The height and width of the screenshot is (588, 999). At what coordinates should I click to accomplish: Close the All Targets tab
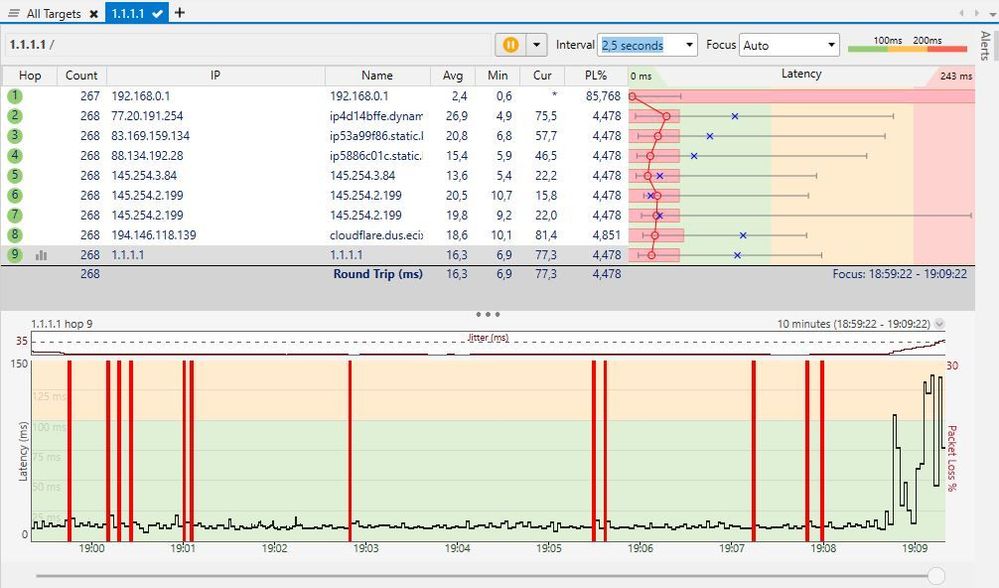(93, 14)
